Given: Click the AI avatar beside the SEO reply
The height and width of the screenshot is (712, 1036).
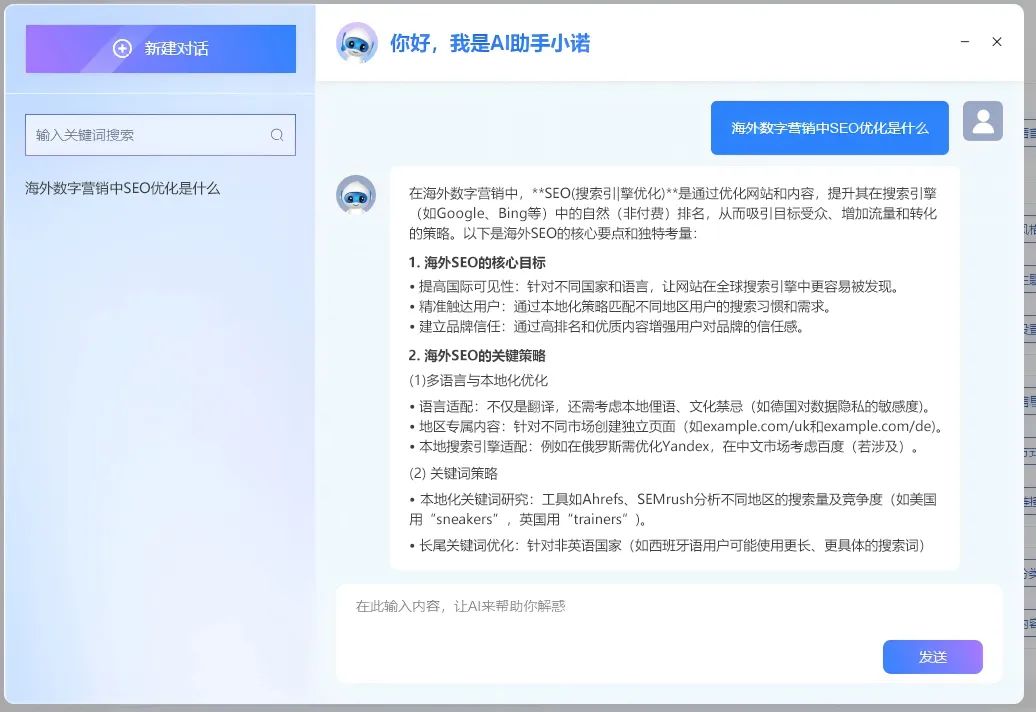Looking at the screenshot, I should click(x=356, y=192).
